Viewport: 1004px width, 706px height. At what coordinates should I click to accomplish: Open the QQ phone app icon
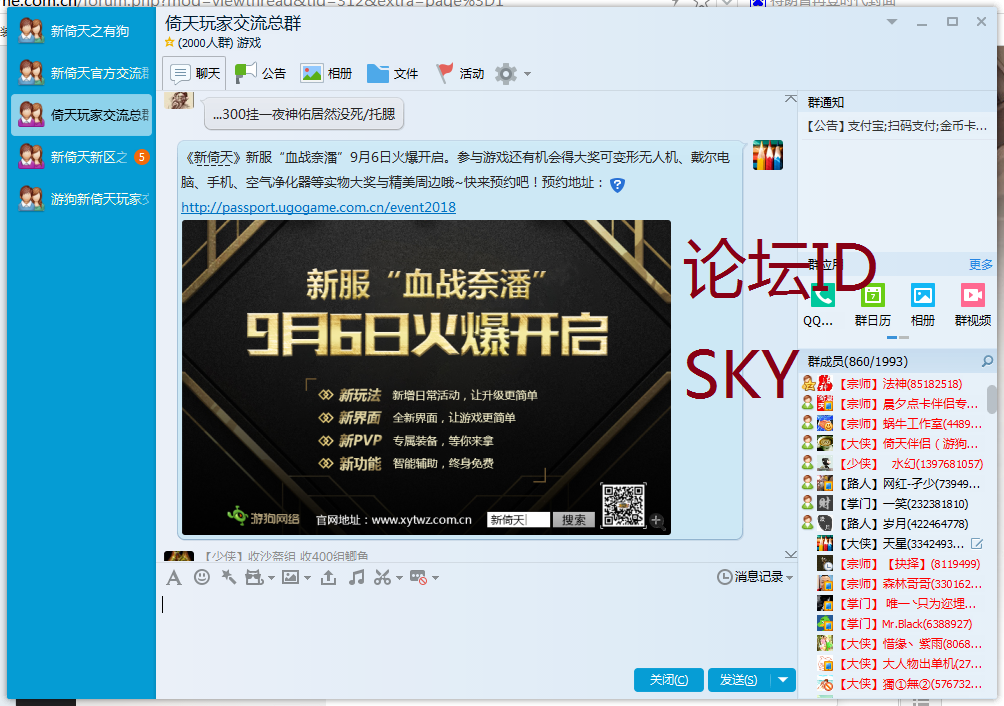pyautogui.click(x=822, y=296)
